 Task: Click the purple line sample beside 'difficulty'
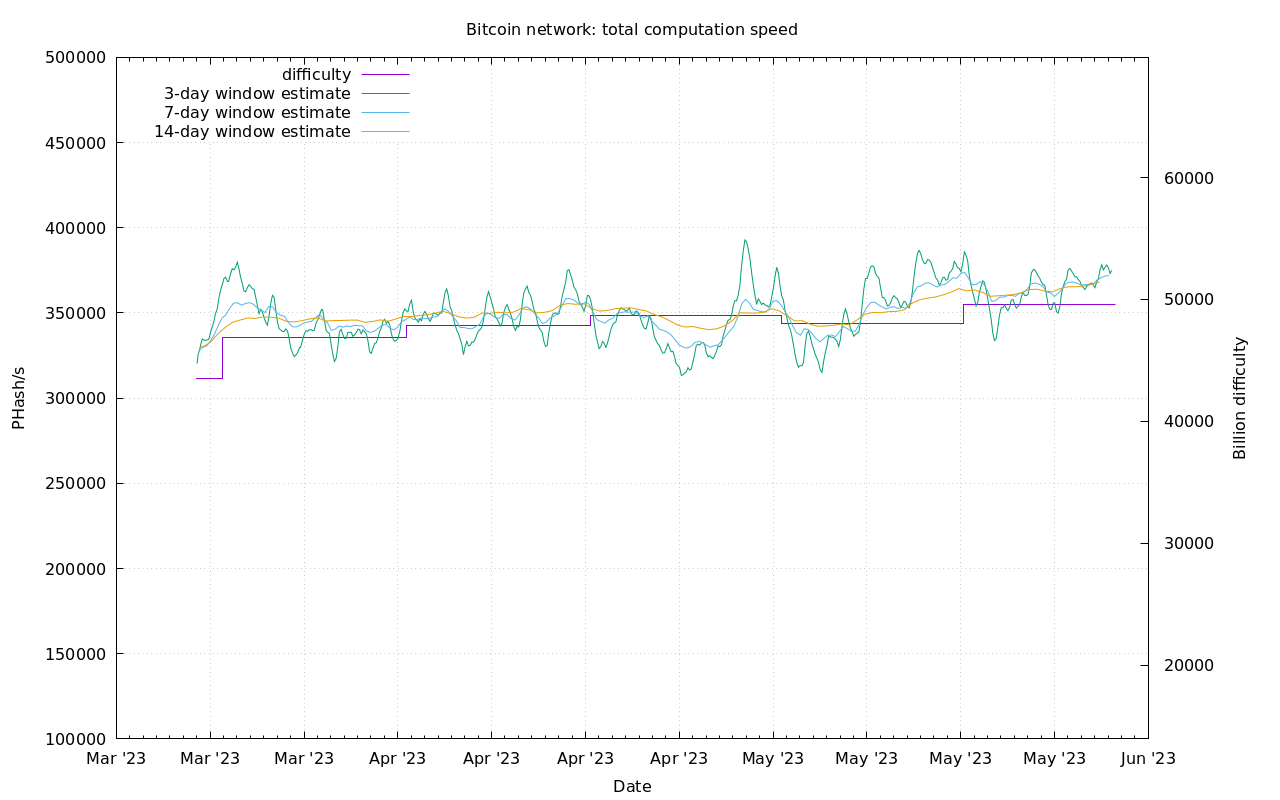point(385,75)
